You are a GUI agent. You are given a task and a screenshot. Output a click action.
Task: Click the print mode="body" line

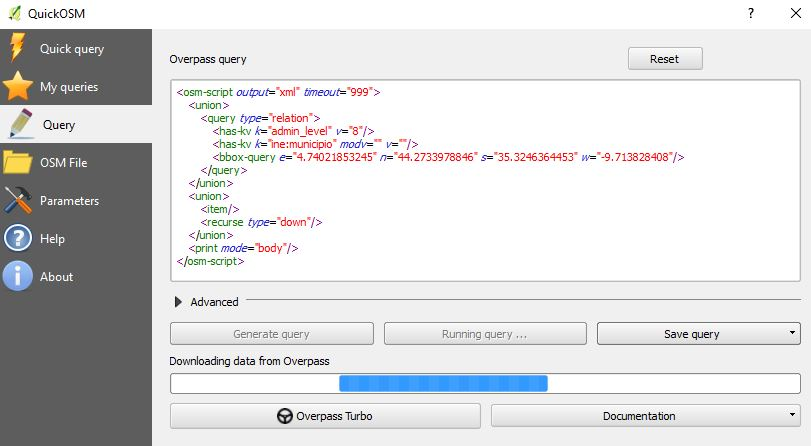[243, 248]
